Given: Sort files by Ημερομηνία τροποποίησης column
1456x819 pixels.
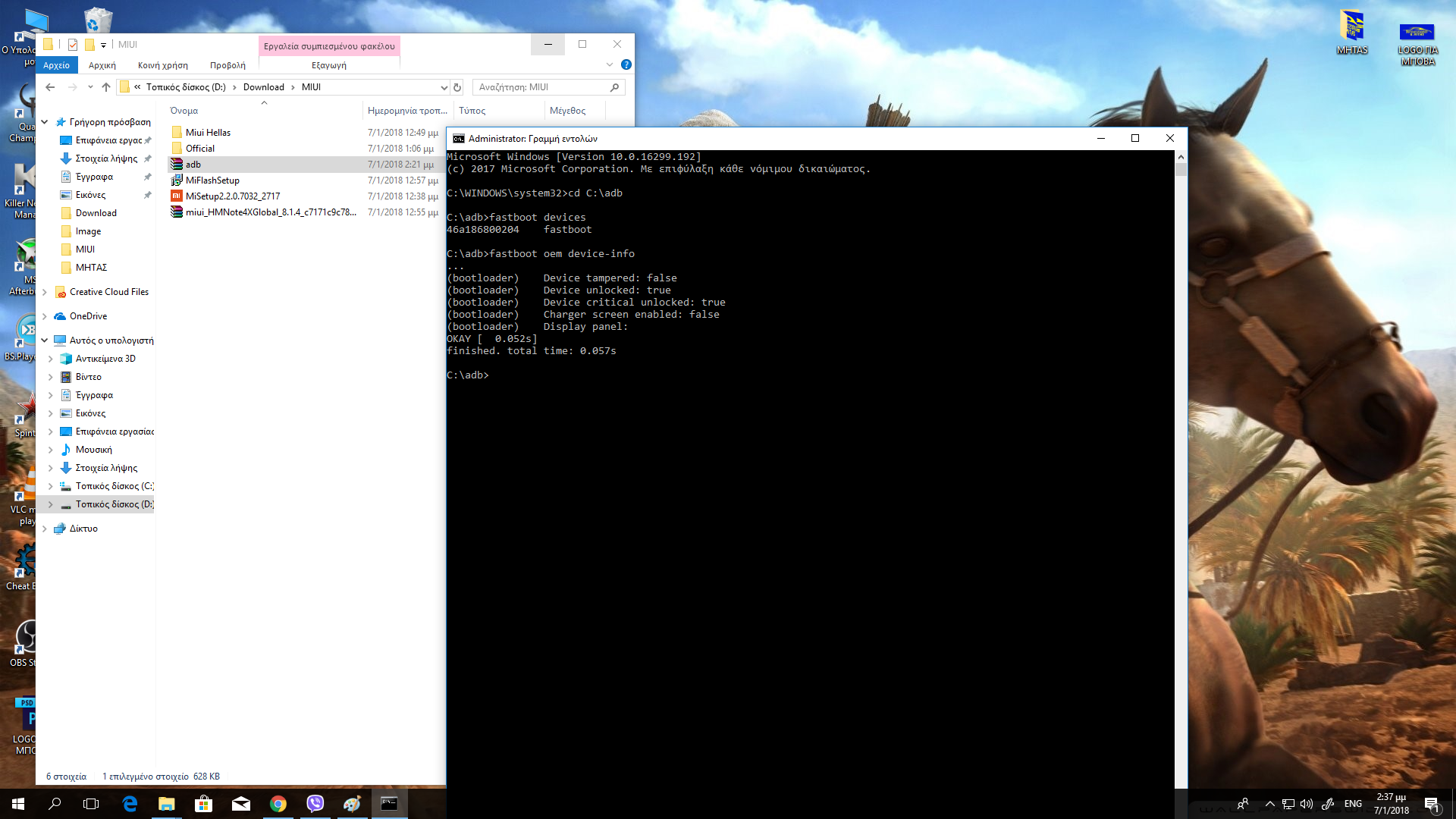Looking at the screenshot, I should click(407, 111).
